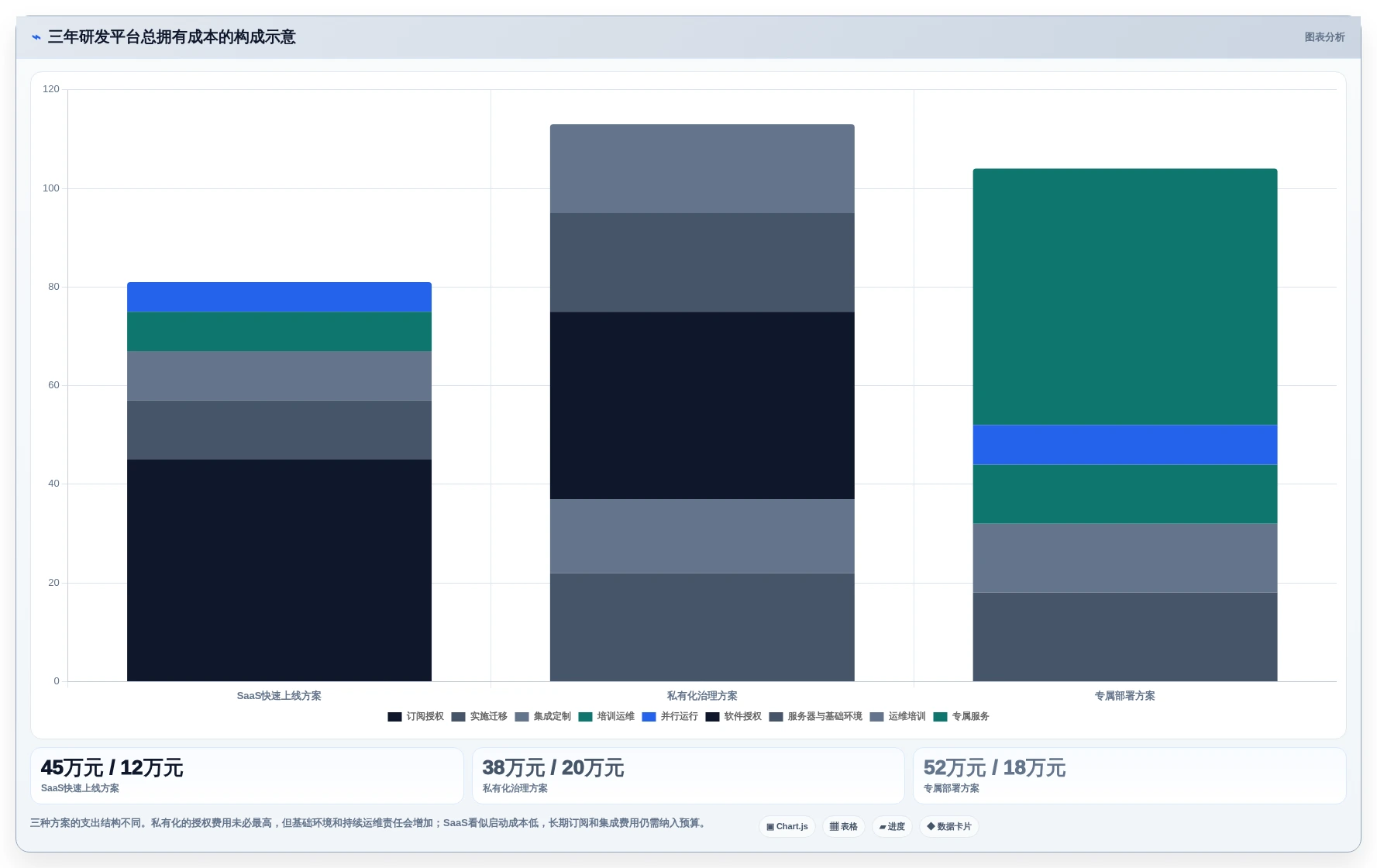Click the 专属部署方案 x-axis label

(1125, 696)
